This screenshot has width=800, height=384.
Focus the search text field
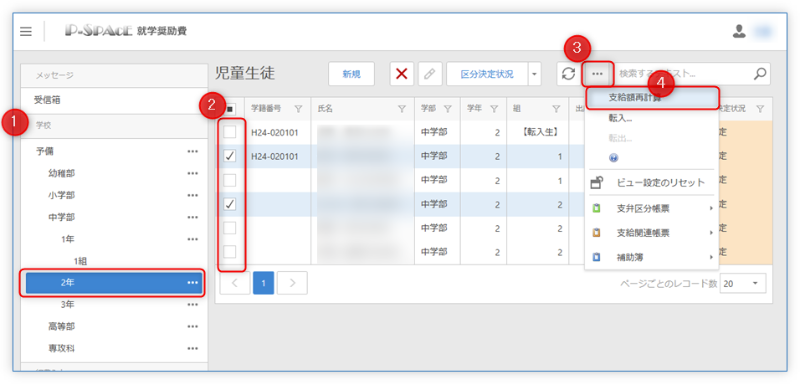684,74
